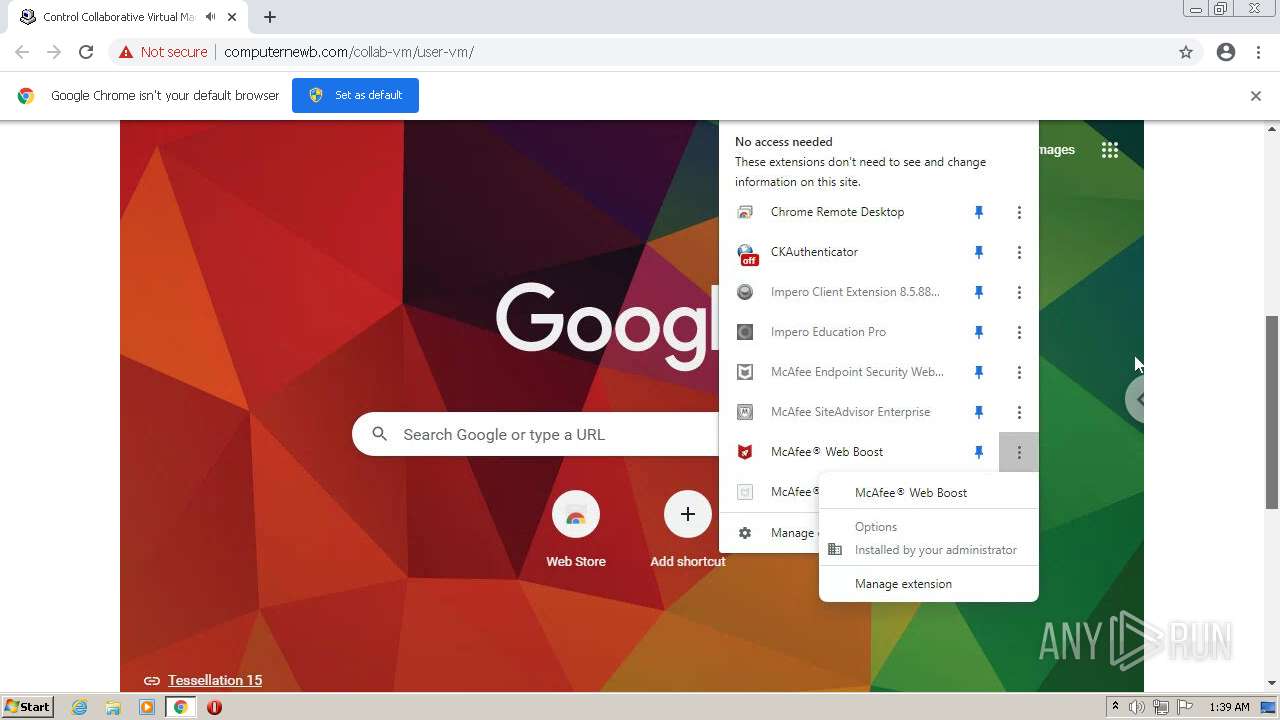Unpin Chrome Remote Desktop extension
This screenshot has width=1280, height=720.
pyautogui.click(x=979, y=212)
